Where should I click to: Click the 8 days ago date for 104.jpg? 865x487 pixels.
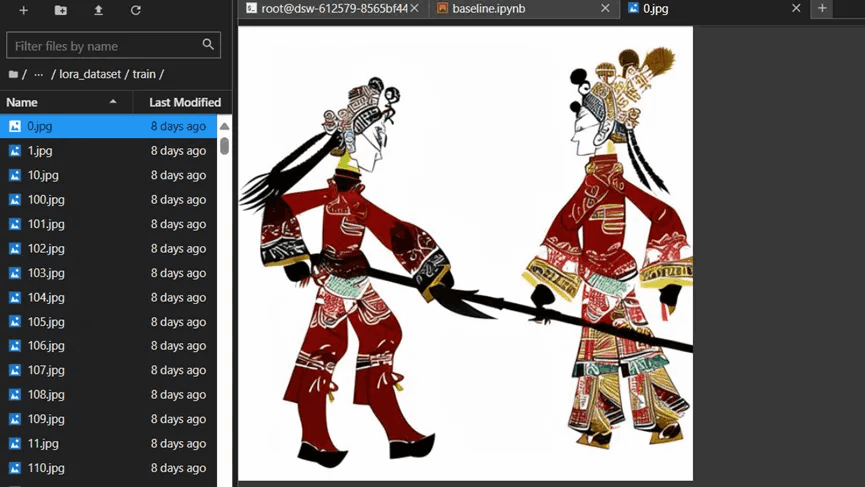pos(178,297)
